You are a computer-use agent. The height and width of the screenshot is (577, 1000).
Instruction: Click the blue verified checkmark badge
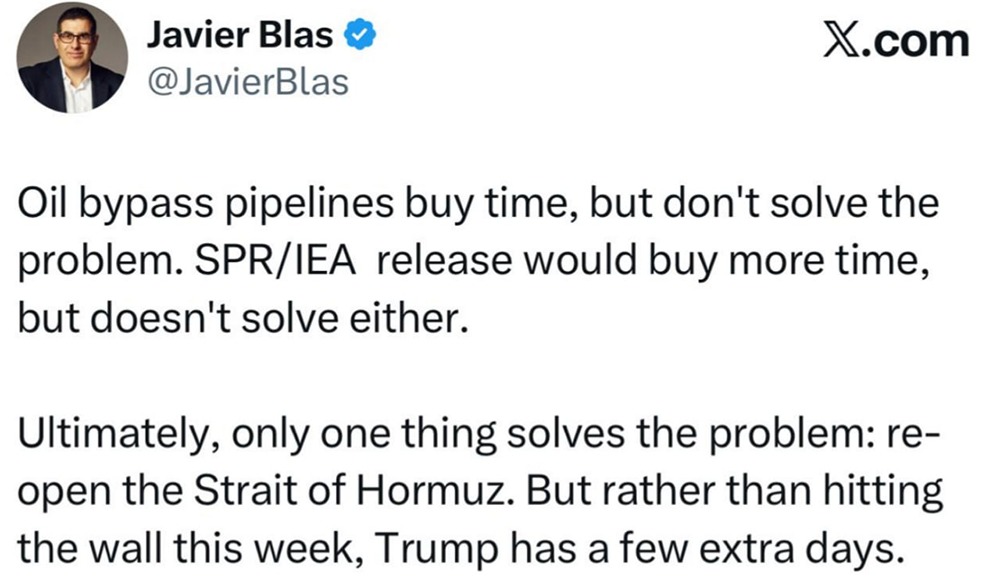pyautogui.click(x=360, y=36)
